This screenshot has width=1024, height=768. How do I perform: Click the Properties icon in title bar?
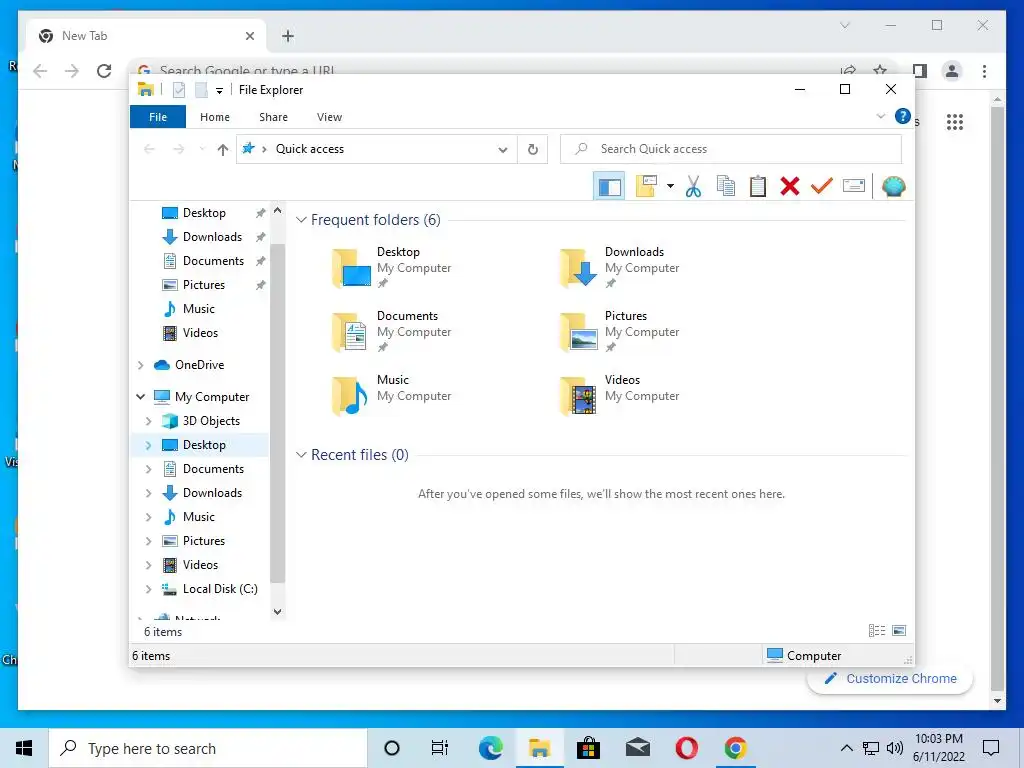tap(179, 90)
